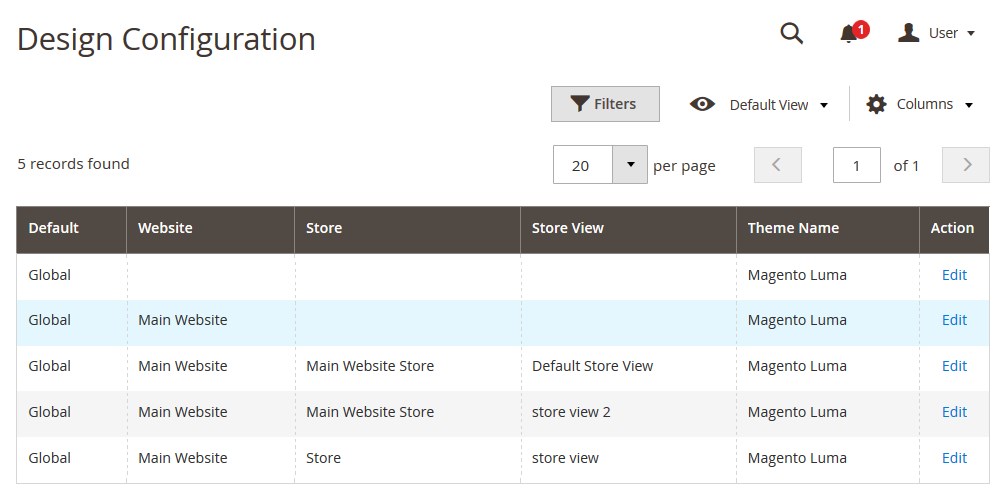Edit the Default Store View row

954,366
